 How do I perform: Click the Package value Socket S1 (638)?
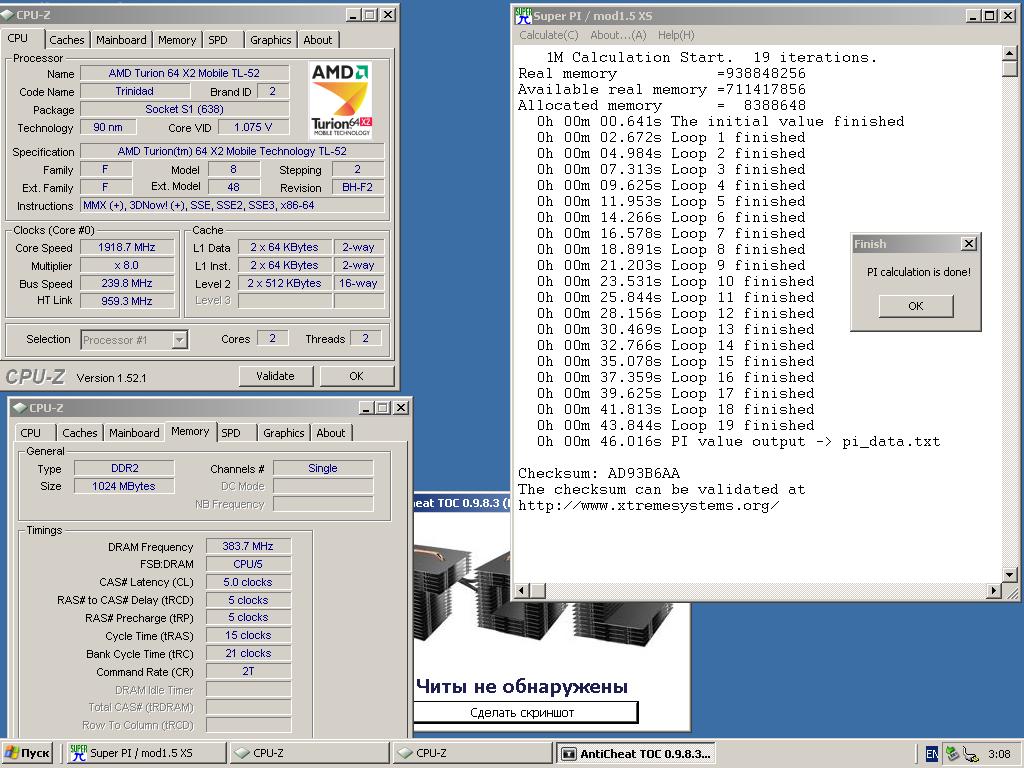pyautogui.click(x=184, y=109)
